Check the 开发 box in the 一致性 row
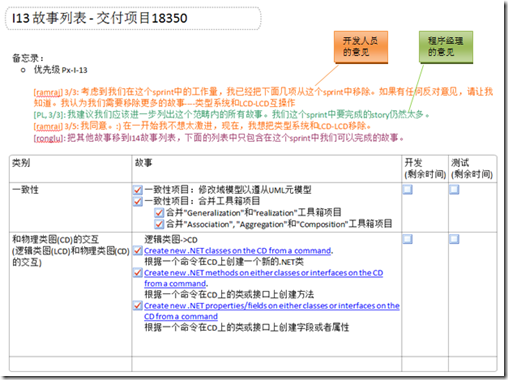508x380 pixels. 408,190
